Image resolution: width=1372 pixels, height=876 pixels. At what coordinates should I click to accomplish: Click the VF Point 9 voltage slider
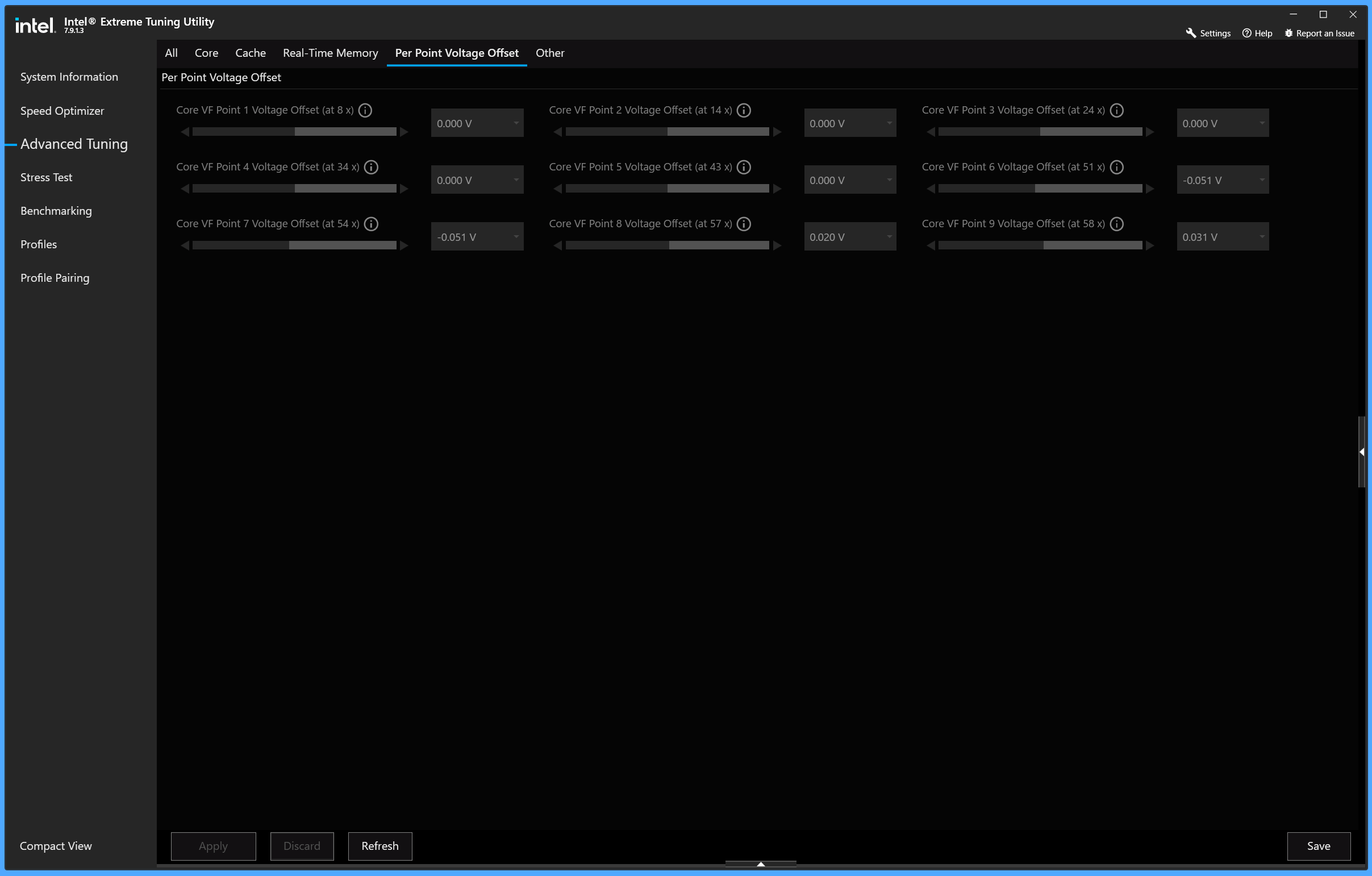click(x=1040, y=245)
